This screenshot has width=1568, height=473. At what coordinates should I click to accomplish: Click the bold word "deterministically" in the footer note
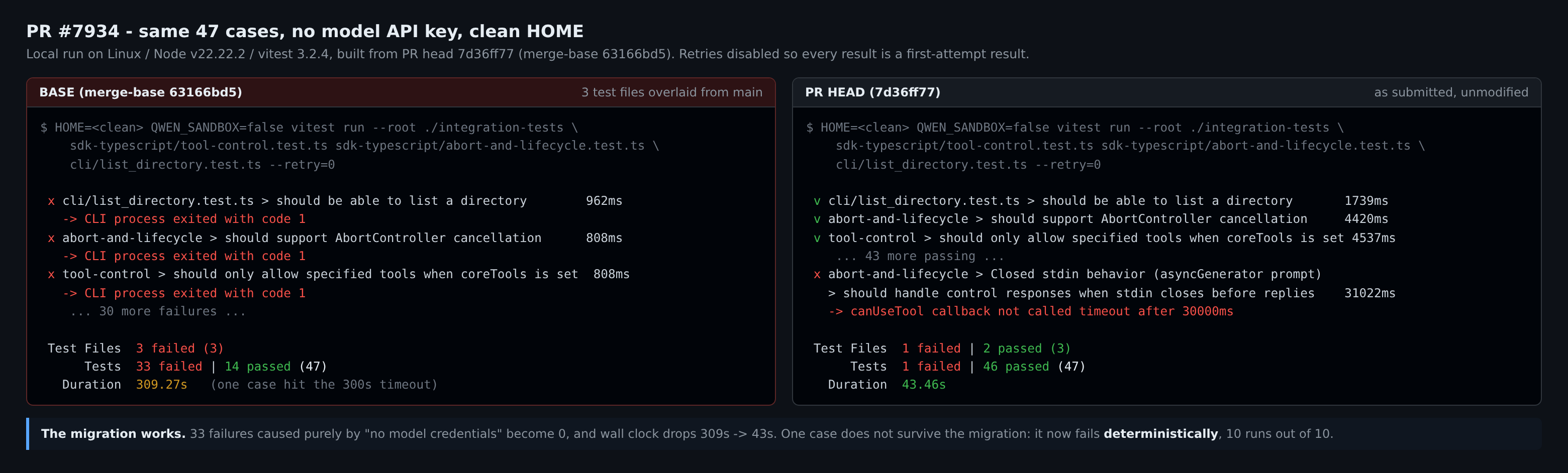[1161, 434]
